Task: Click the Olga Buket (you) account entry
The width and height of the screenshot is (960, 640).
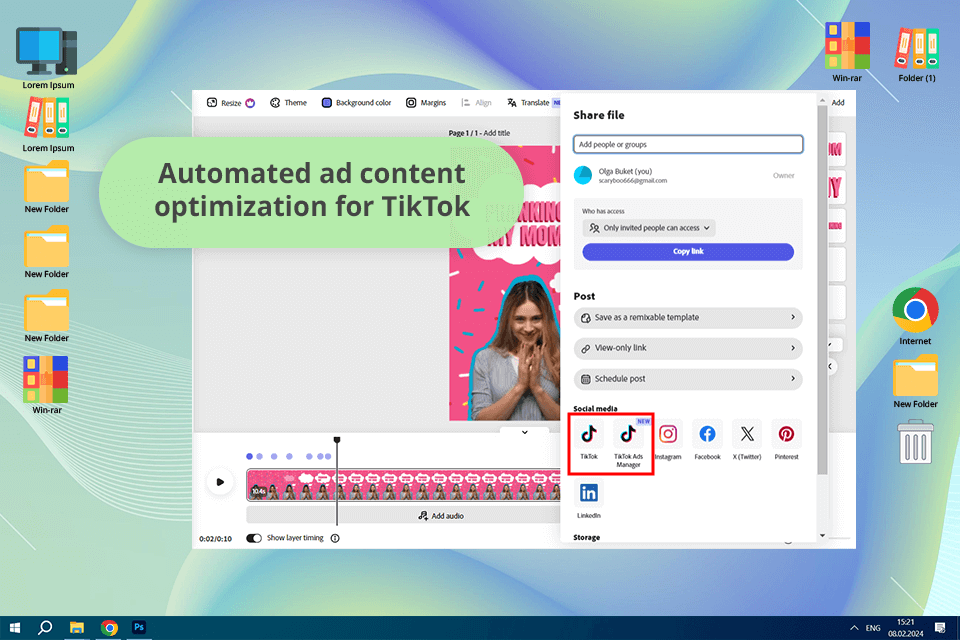Action: [x=688, y=176]
